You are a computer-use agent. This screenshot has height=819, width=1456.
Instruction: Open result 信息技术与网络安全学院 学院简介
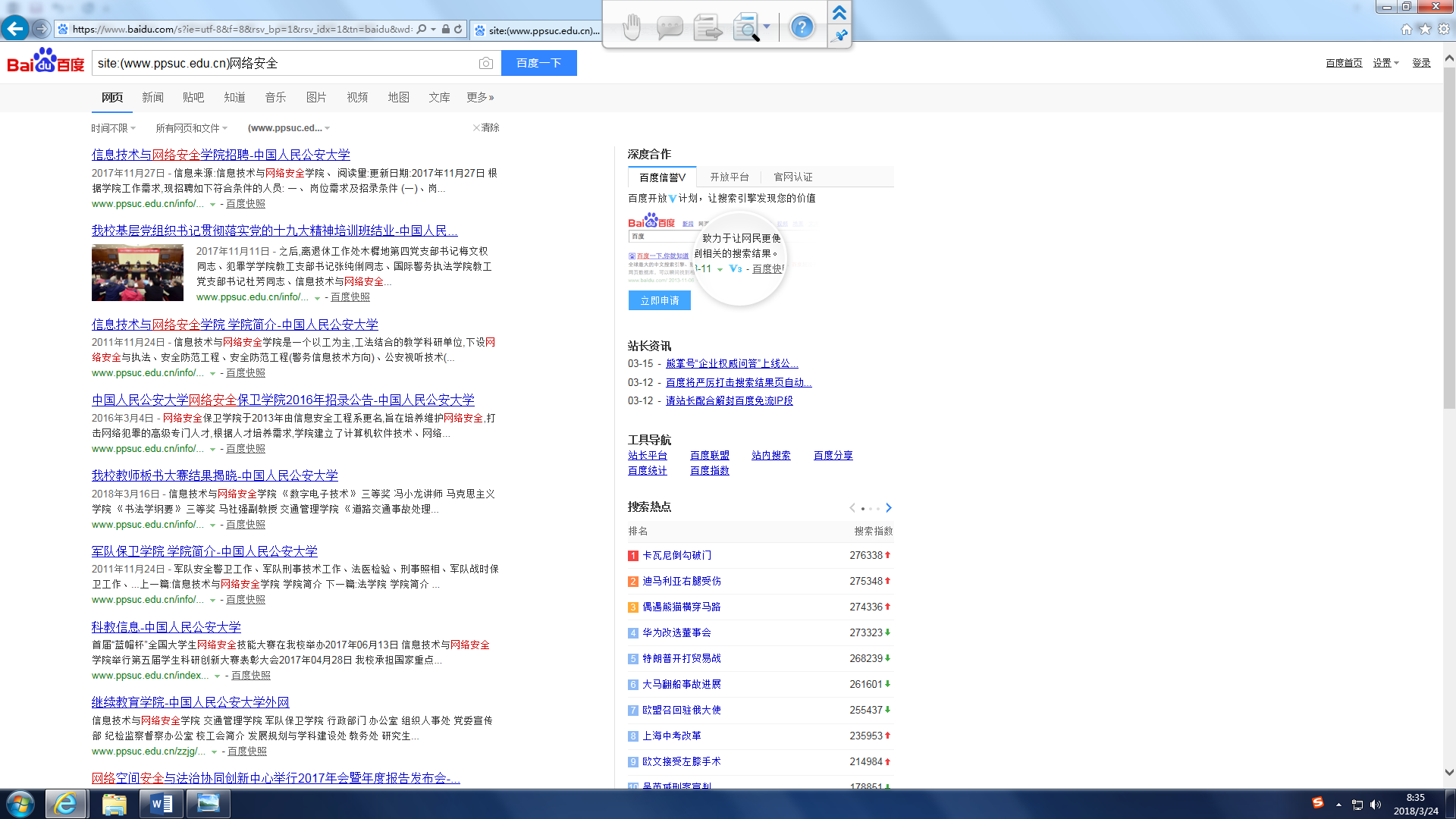(235, 325)
